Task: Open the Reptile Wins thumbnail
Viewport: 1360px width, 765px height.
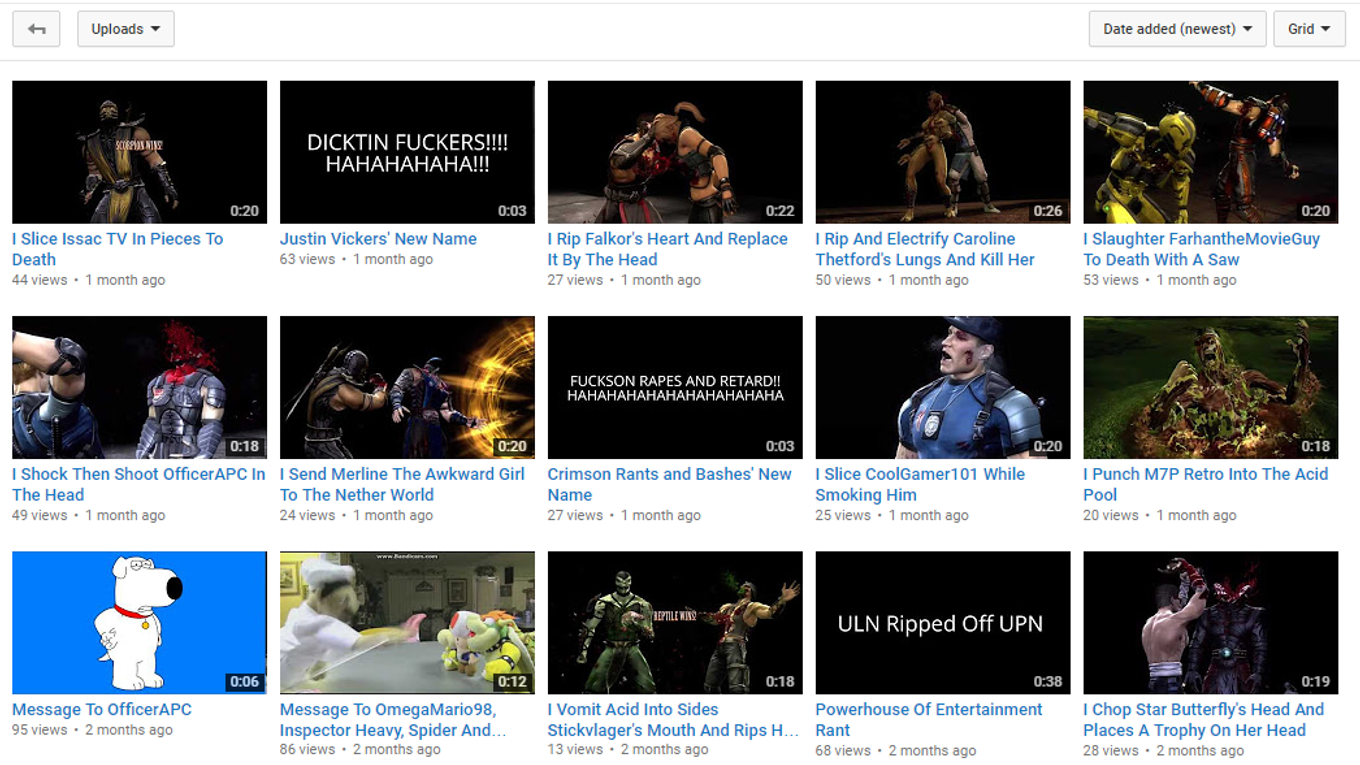Action: click(675, 622)
